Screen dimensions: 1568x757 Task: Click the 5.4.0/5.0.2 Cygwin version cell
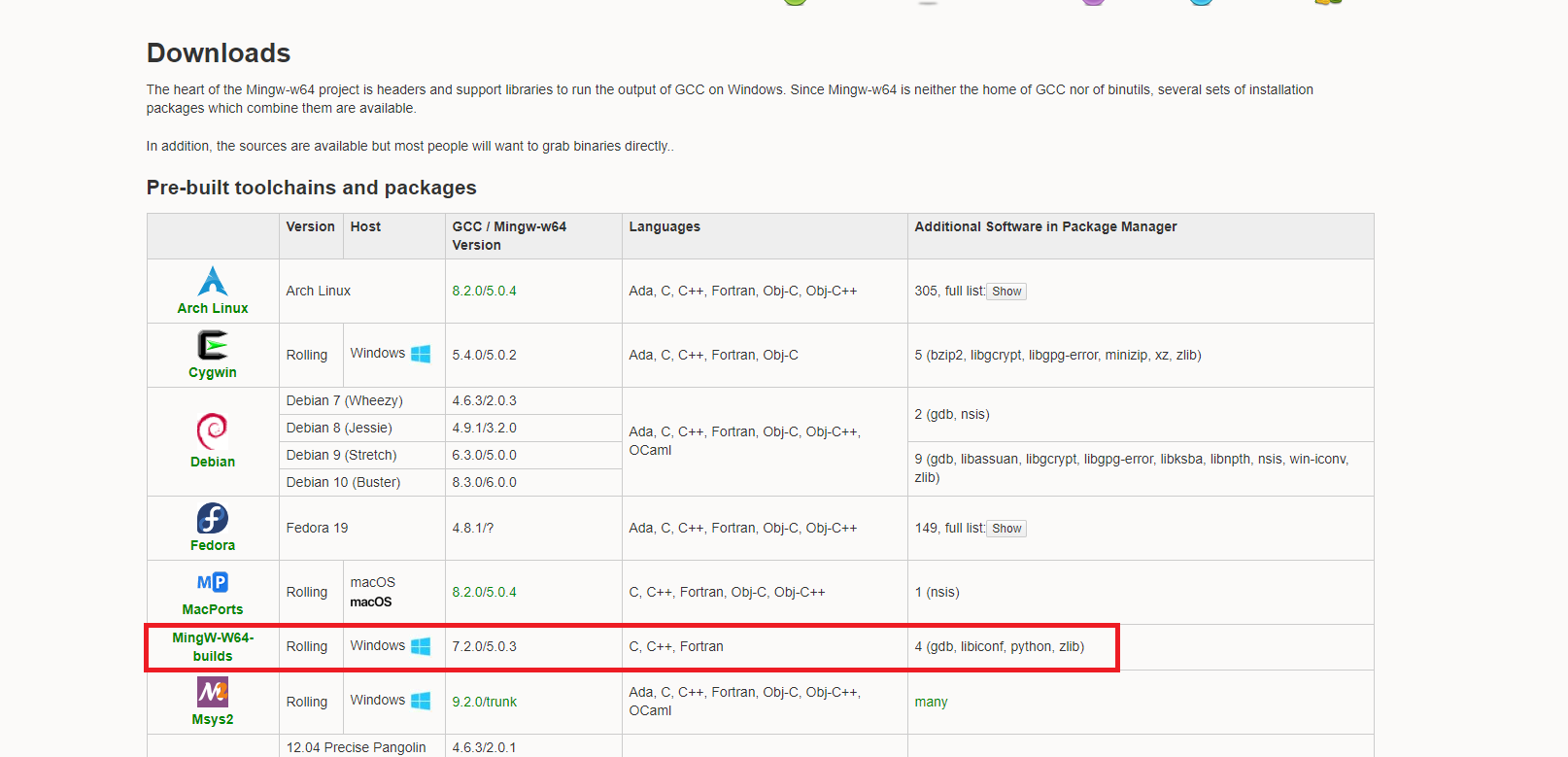click(533, 355)
